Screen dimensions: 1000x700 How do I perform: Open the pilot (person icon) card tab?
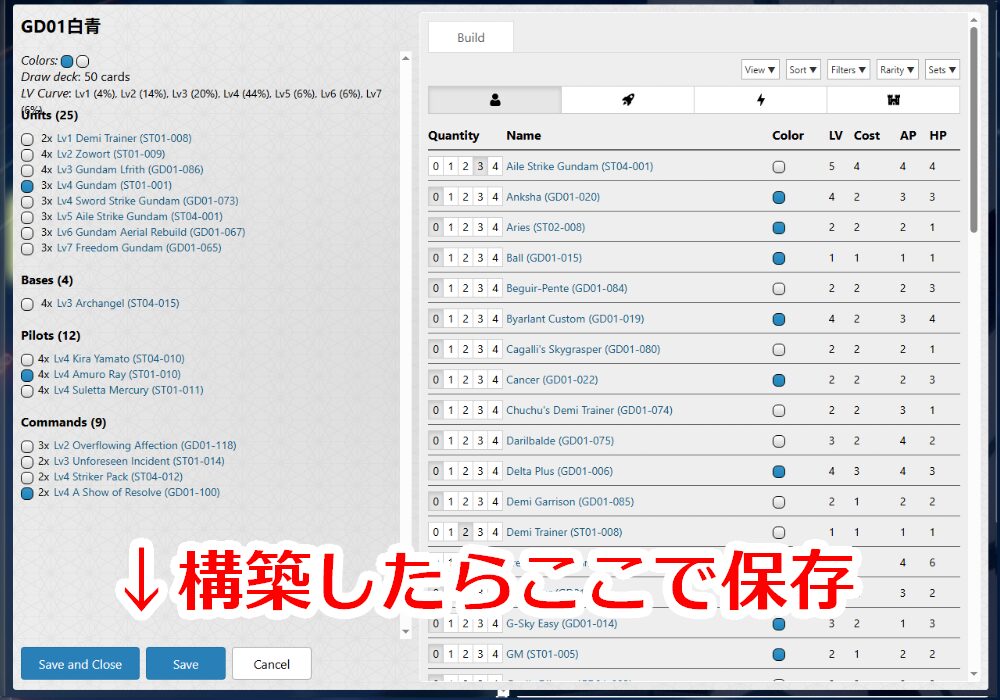point(495,100)
